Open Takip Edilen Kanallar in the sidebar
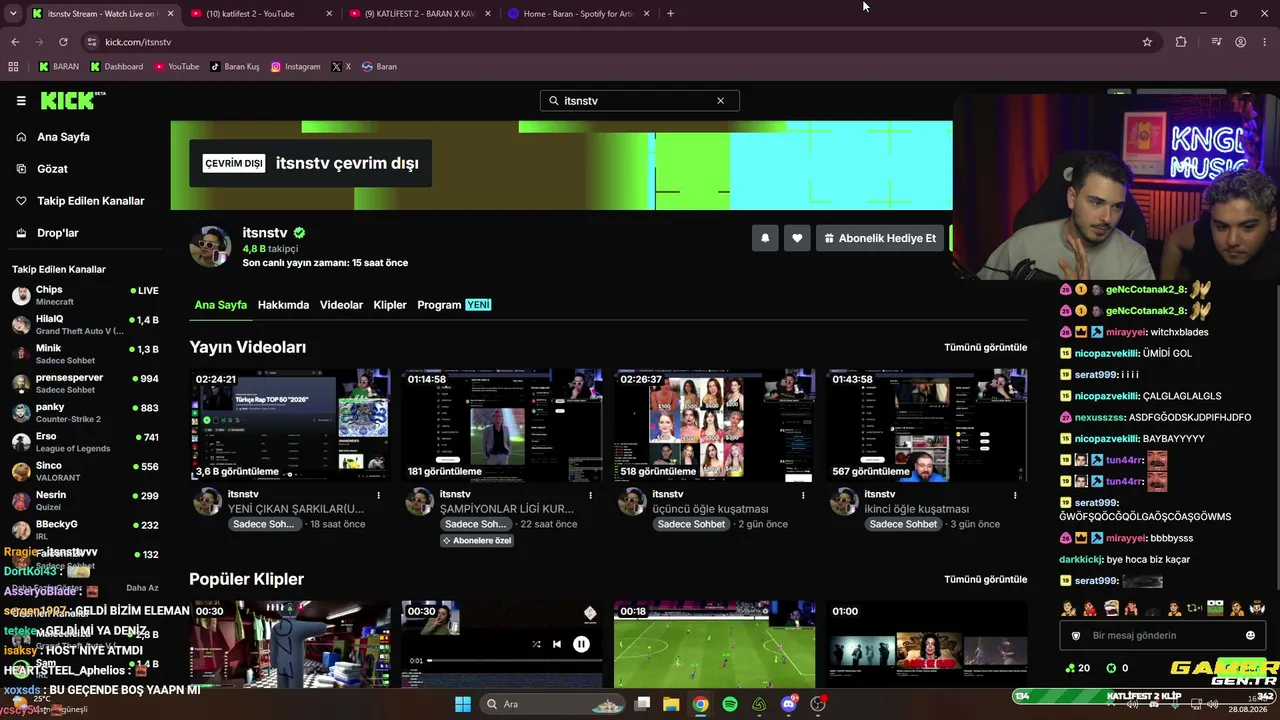1280x720 pixels. pyautogui.click(x=90, y=201)
